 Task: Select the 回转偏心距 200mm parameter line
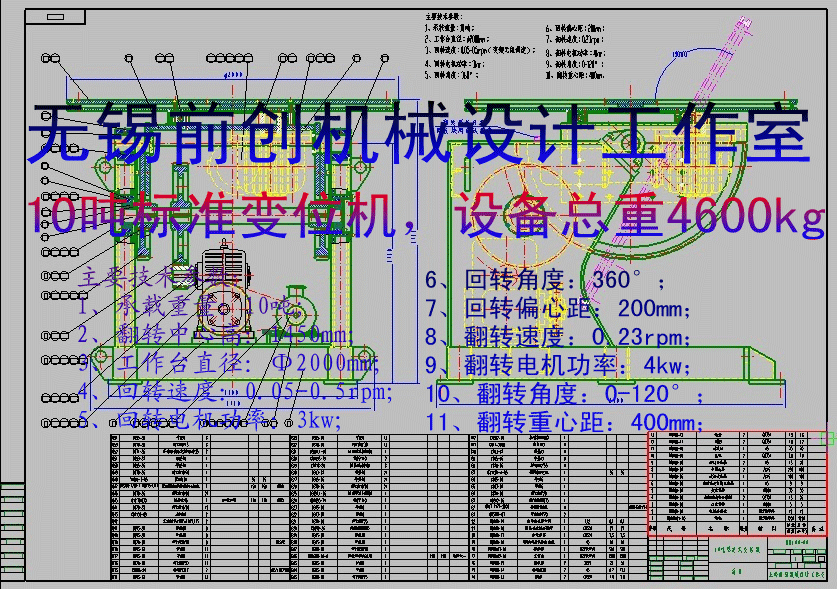[x=558, y=308]
